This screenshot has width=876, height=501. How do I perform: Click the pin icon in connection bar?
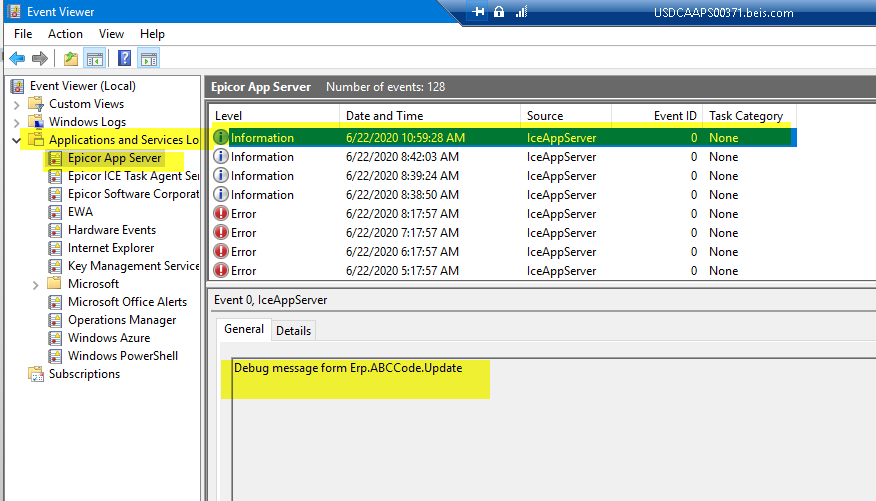478,12
